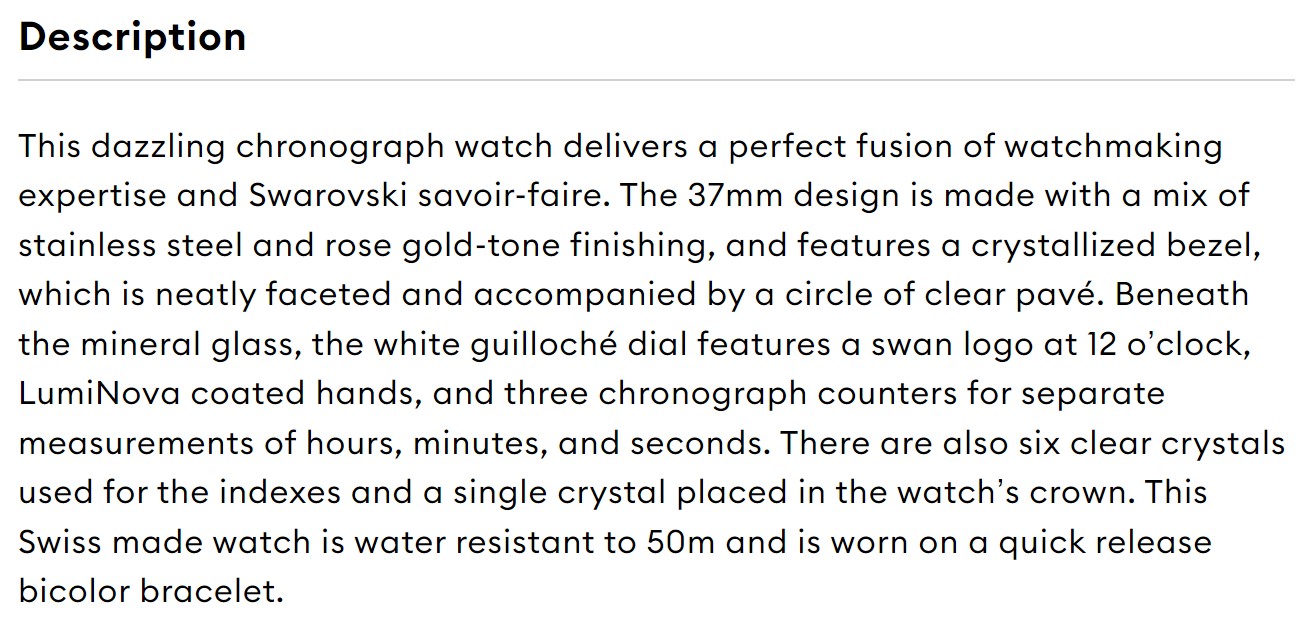This screenshot has width=1300, height=630.
Task: Click the Description heading
Action: click(x=132, y=37)
